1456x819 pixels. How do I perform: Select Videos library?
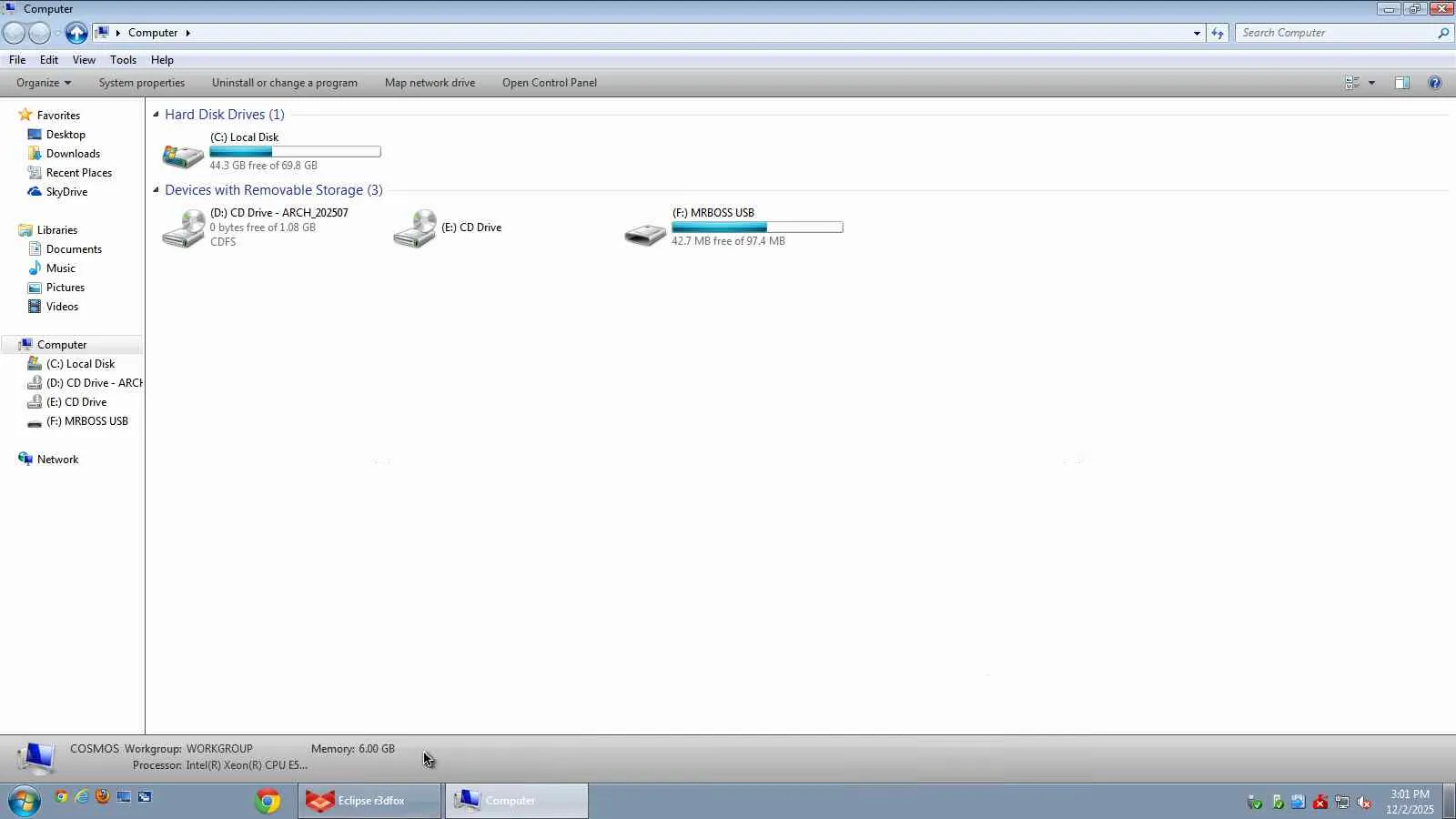(62, 307)
